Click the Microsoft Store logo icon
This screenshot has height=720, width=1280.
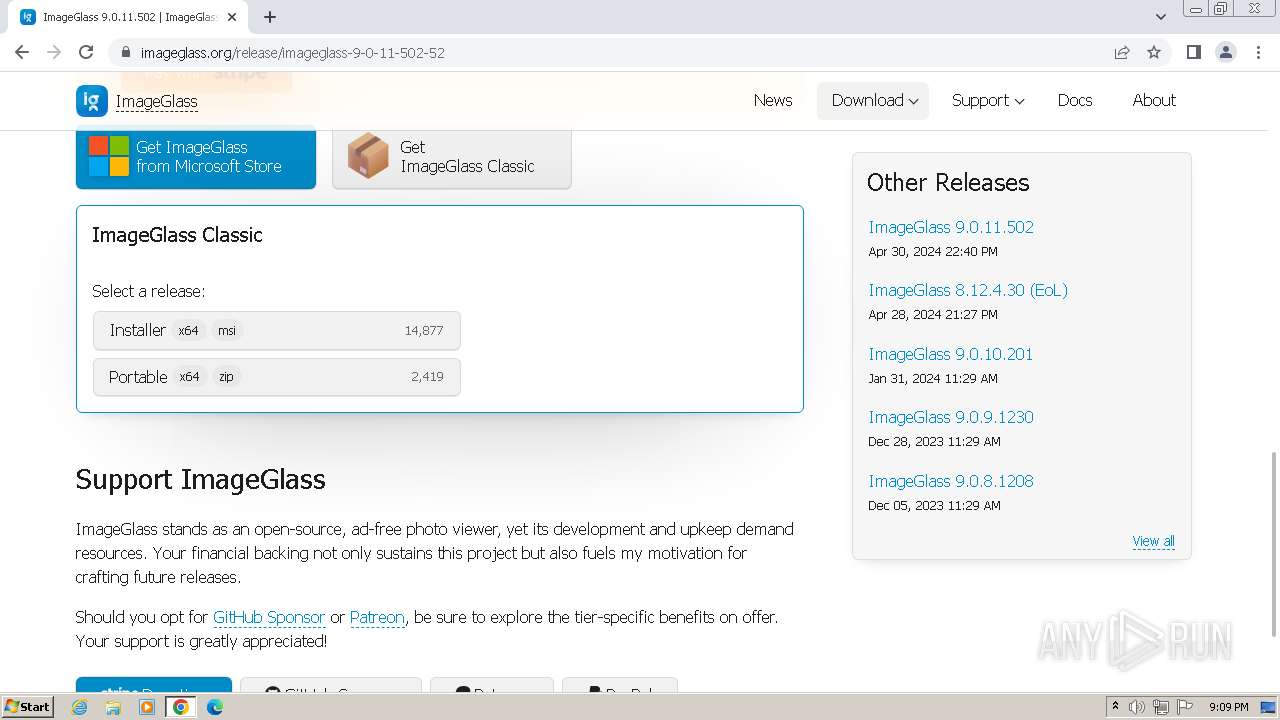109,156
